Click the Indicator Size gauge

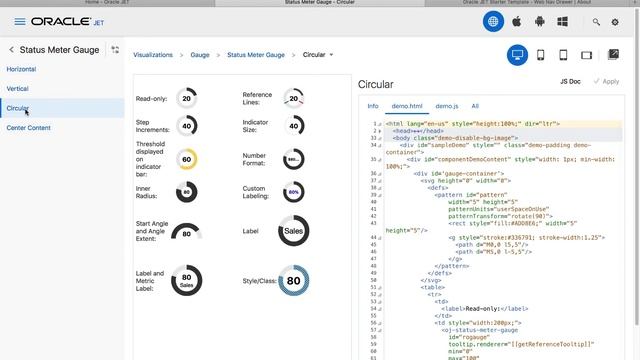tap(293, 126)
